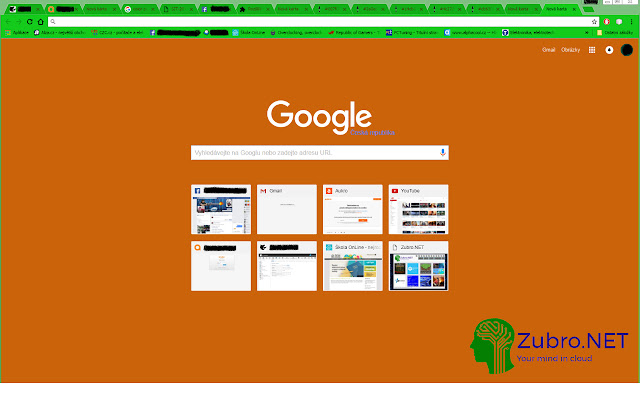This screenshot has width=640, height=400.
Task: Open the CZC.cz bookmark
Action: tap(118, 33)
